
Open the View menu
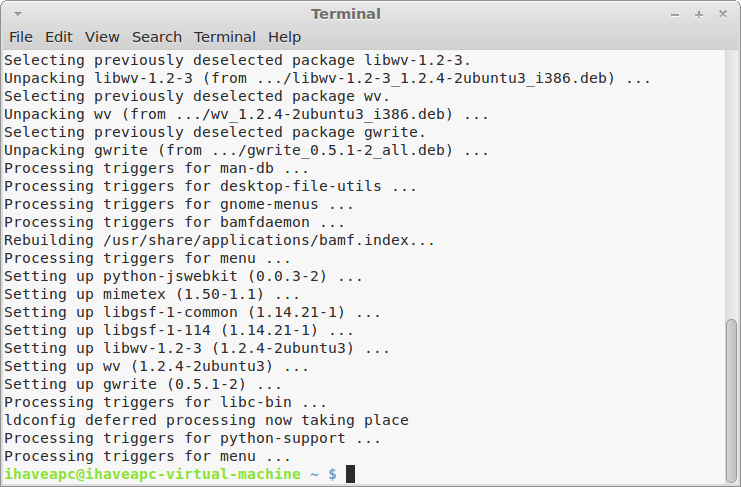(x=102, y=37)
